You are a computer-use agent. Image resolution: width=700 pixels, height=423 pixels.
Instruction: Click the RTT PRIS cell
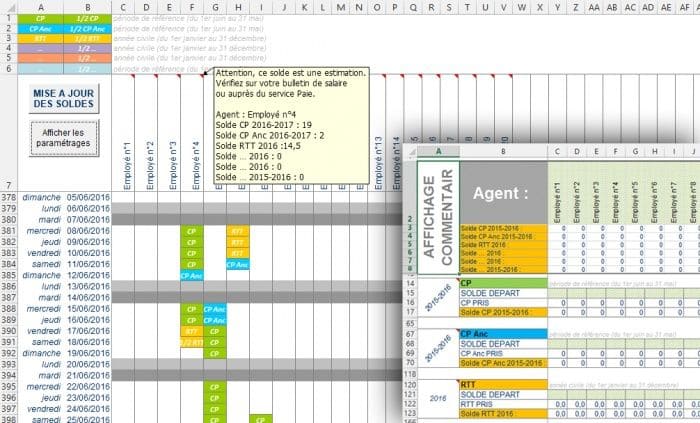point(504,404)
